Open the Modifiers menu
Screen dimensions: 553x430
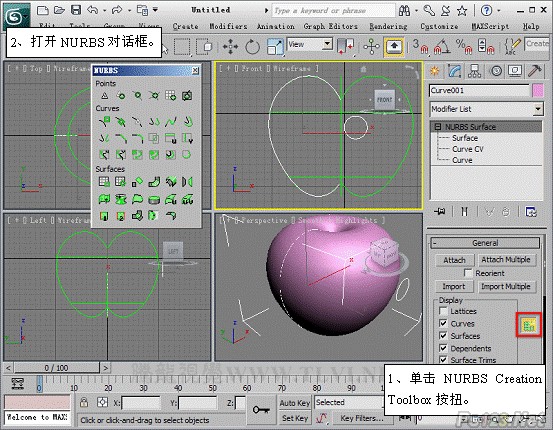228,26
